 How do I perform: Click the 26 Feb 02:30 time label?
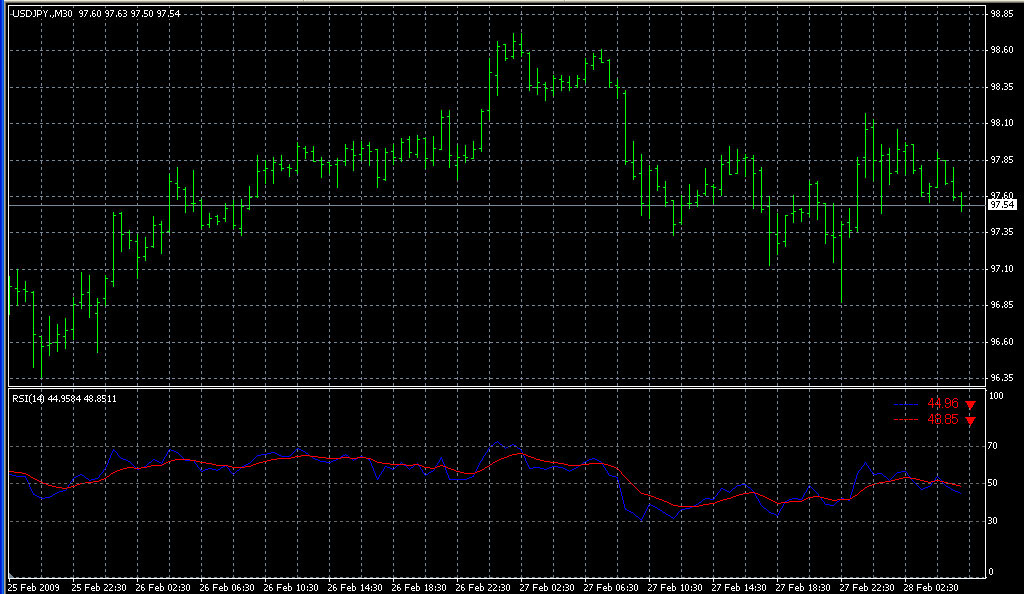(x=163, y=587)
